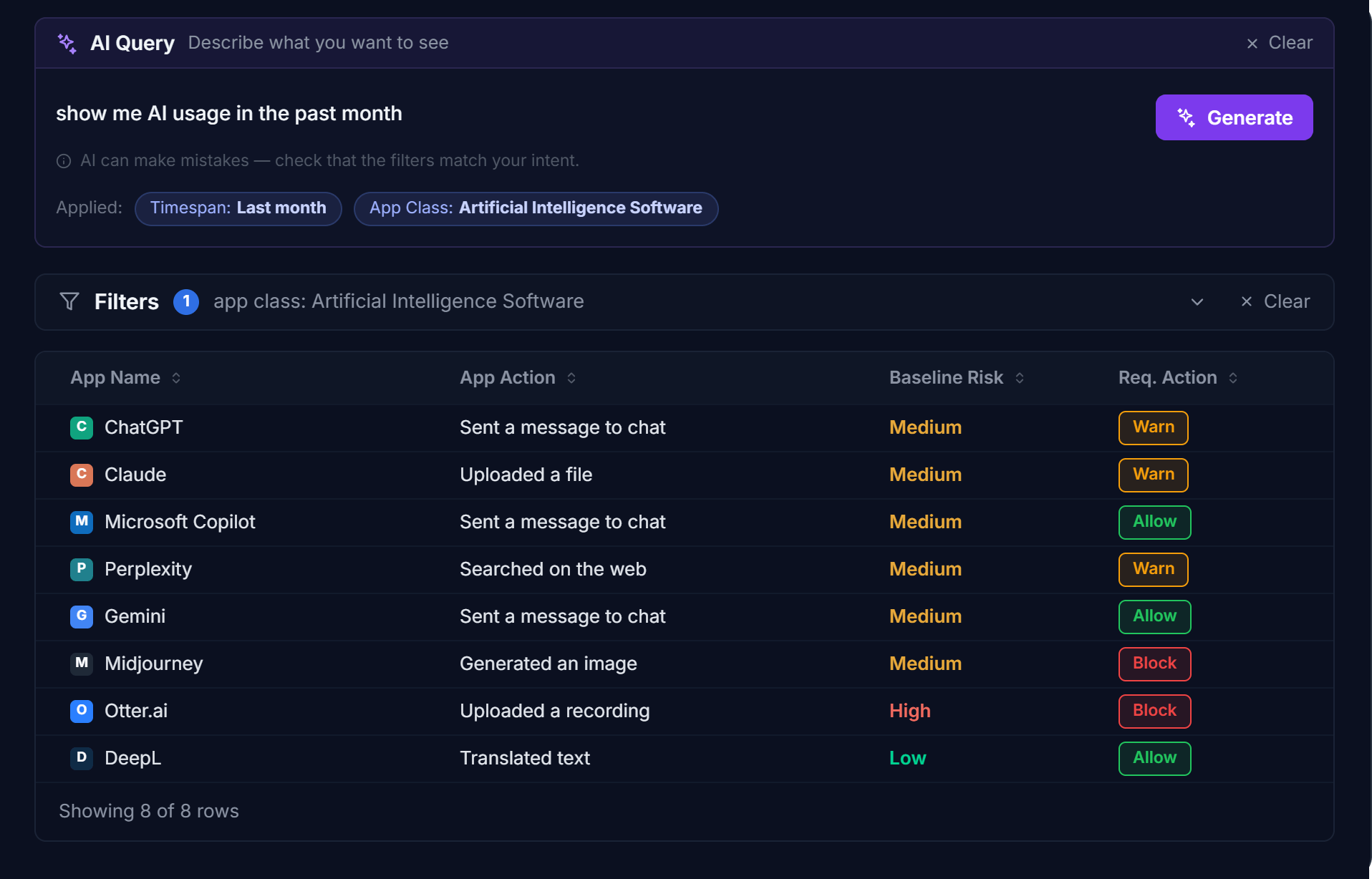Image resolution: width=1372 pixels, height=879 pixels.
Task: Click 'Uploaded a recording' cell
Action: tap(554, 711)
